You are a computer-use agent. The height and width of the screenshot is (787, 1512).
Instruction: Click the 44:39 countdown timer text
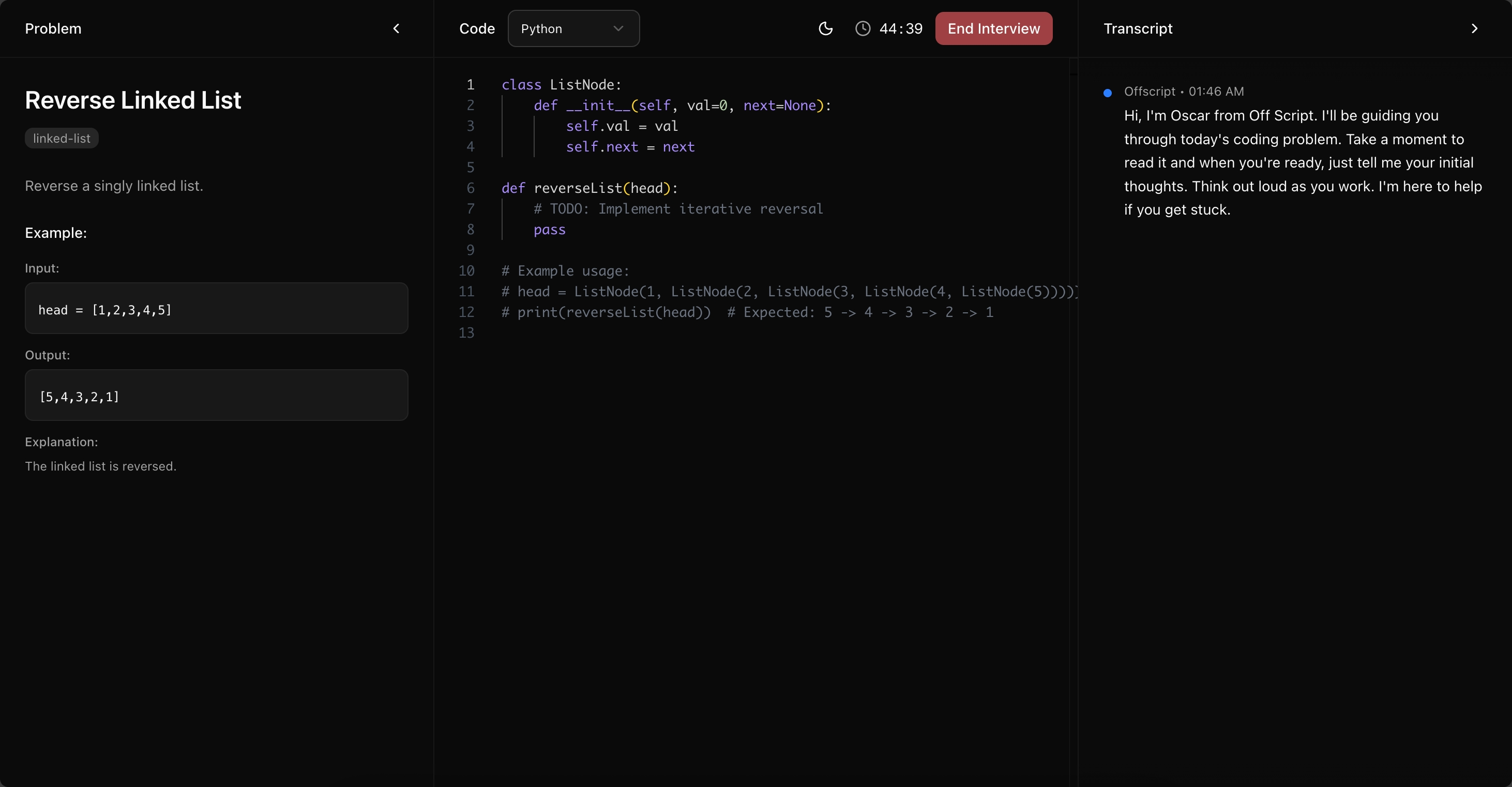pyautogui.click(x=900, y=29)
